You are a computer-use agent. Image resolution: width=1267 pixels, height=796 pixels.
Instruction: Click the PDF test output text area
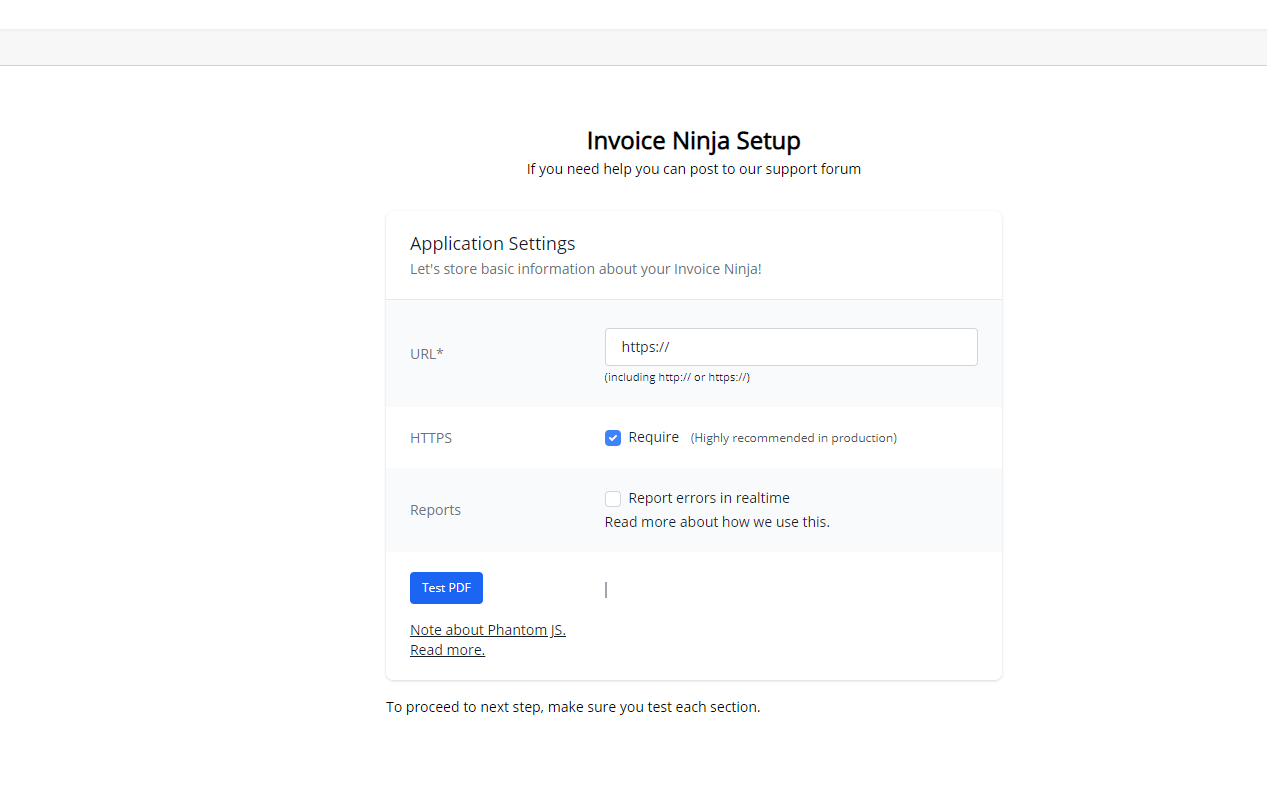(x=700, y=589)
